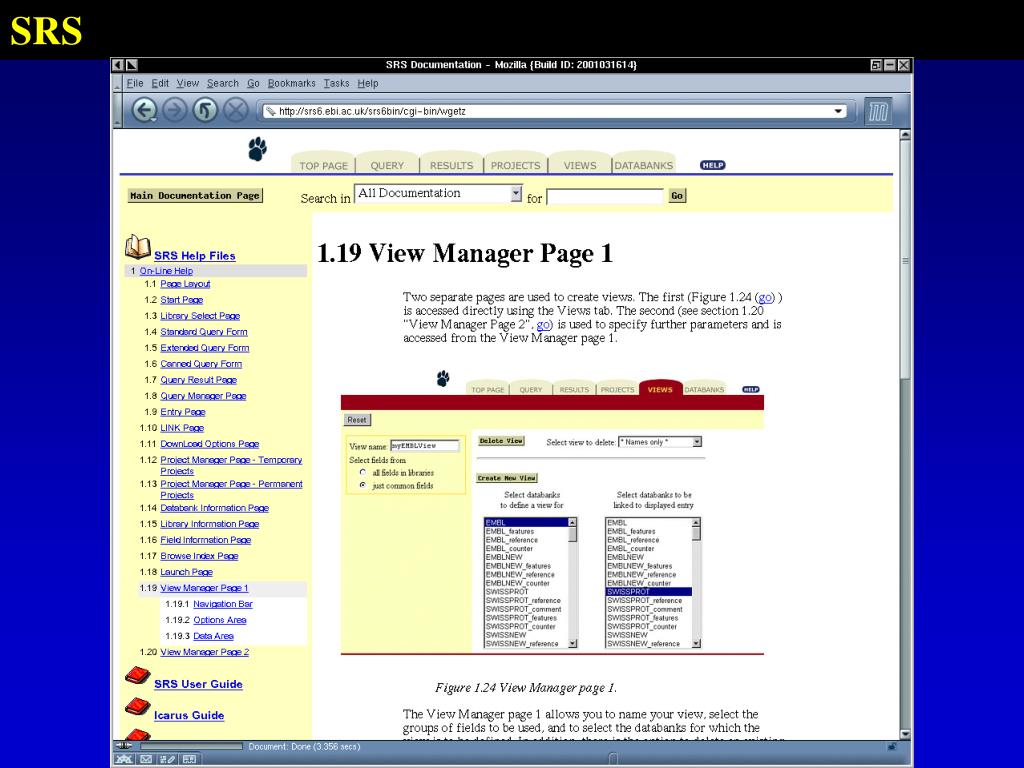Viewport: 1024px width, 768px height.
Task: Click the Reset button in the figure
Action: [357, 420]
